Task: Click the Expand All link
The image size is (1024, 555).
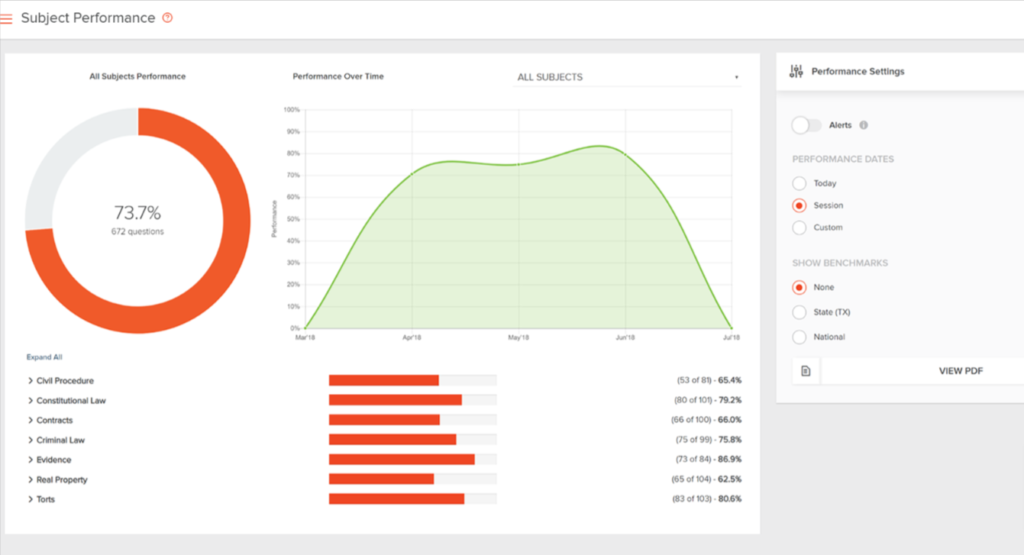Action: tap(44, 357)
